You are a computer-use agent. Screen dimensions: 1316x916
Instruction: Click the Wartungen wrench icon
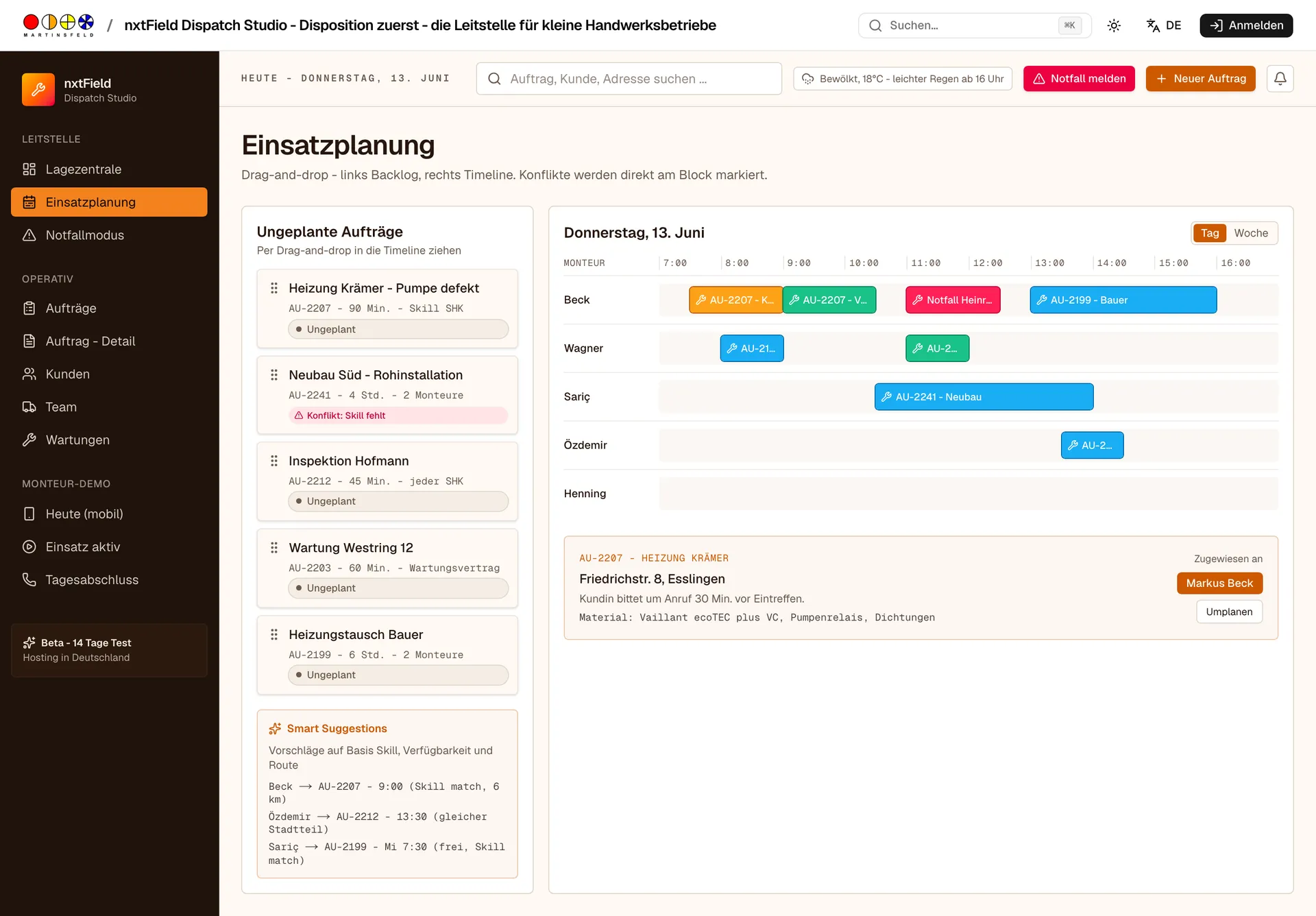pos(29,440)
